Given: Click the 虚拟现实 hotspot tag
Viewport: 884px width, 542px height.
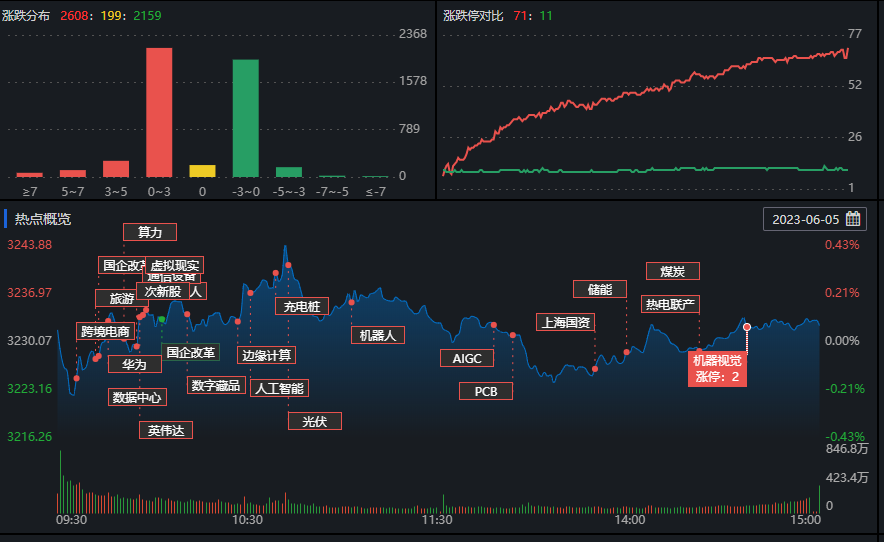Looking at the screenshot, I should [x=175, y=266].
